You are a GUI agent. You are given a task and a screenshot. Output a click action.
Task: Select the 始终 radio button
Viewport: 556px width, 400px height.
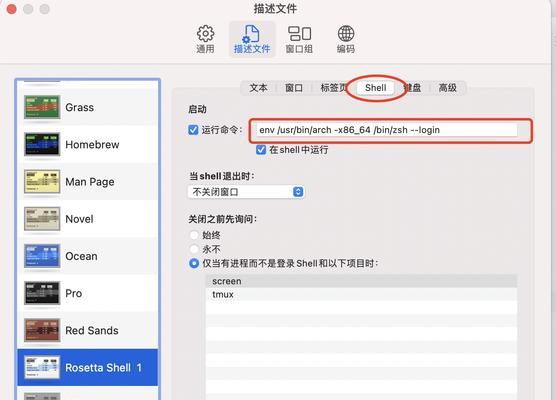point(194,235)
